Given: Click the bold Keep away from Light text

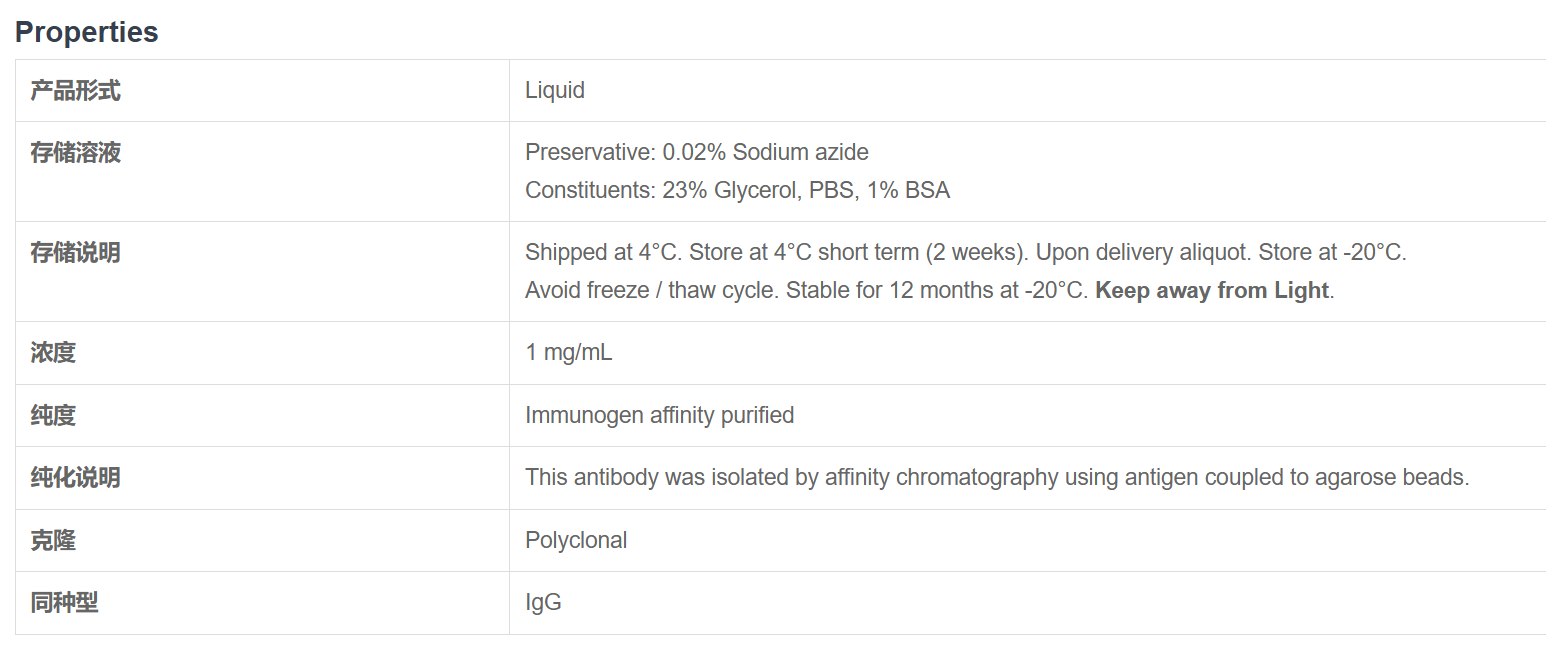Looking at the screenshot, I should pyautogui.click(x=1212, y=290).
